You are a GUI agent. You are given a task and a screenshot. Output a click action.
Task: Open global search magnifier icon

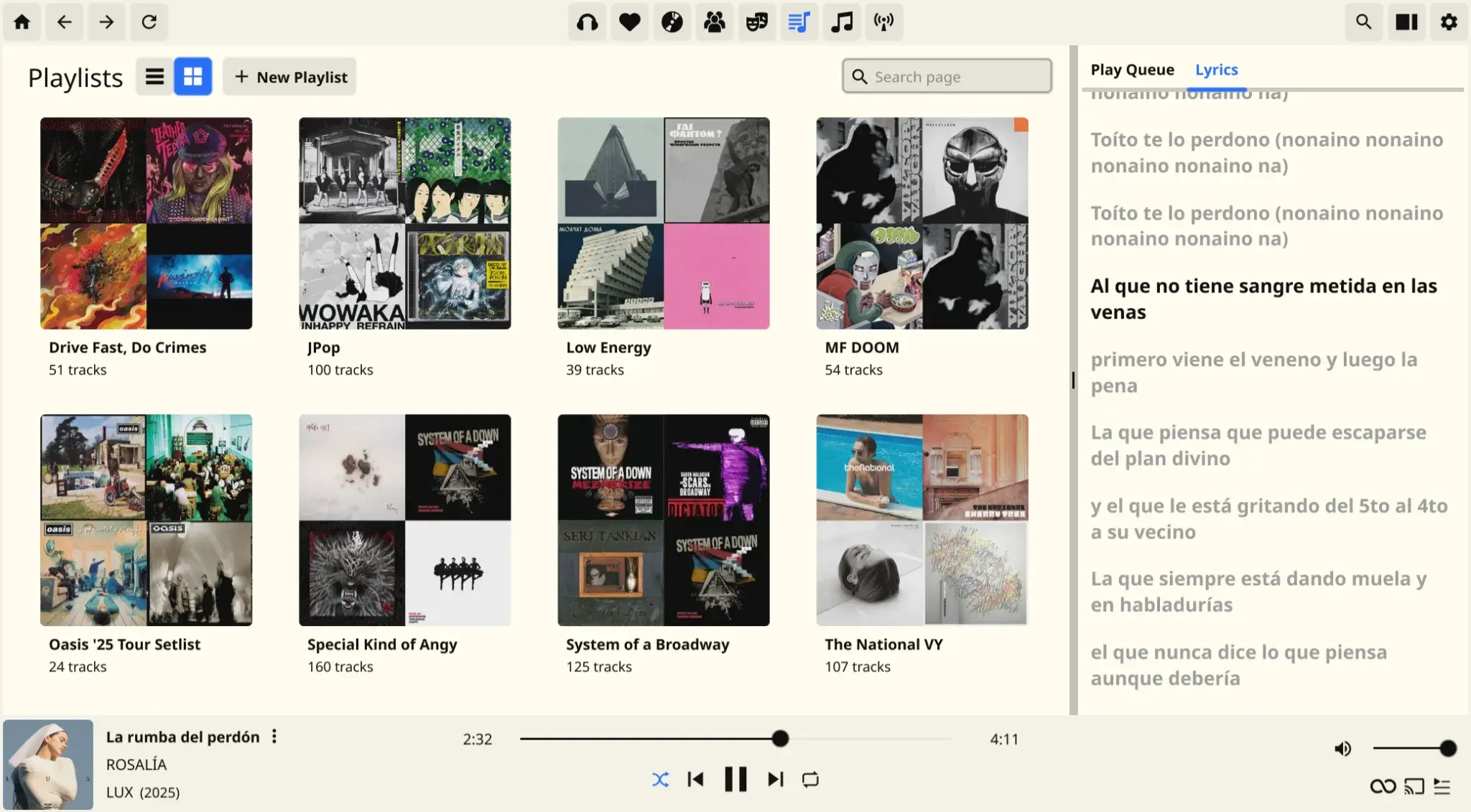1363,22
